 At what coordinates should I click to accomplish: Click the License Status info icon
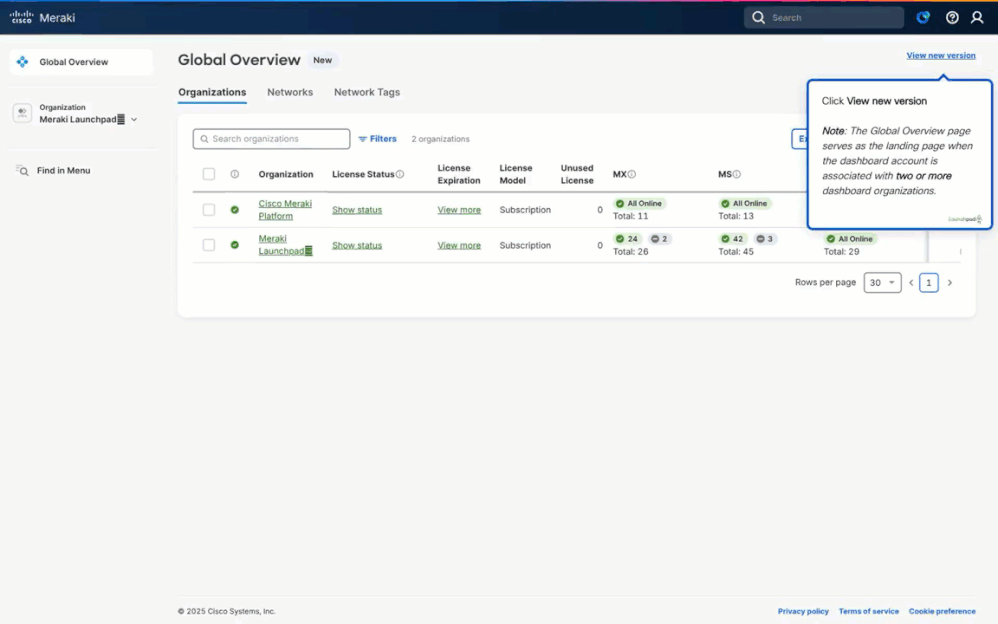[x=399, y=173]
